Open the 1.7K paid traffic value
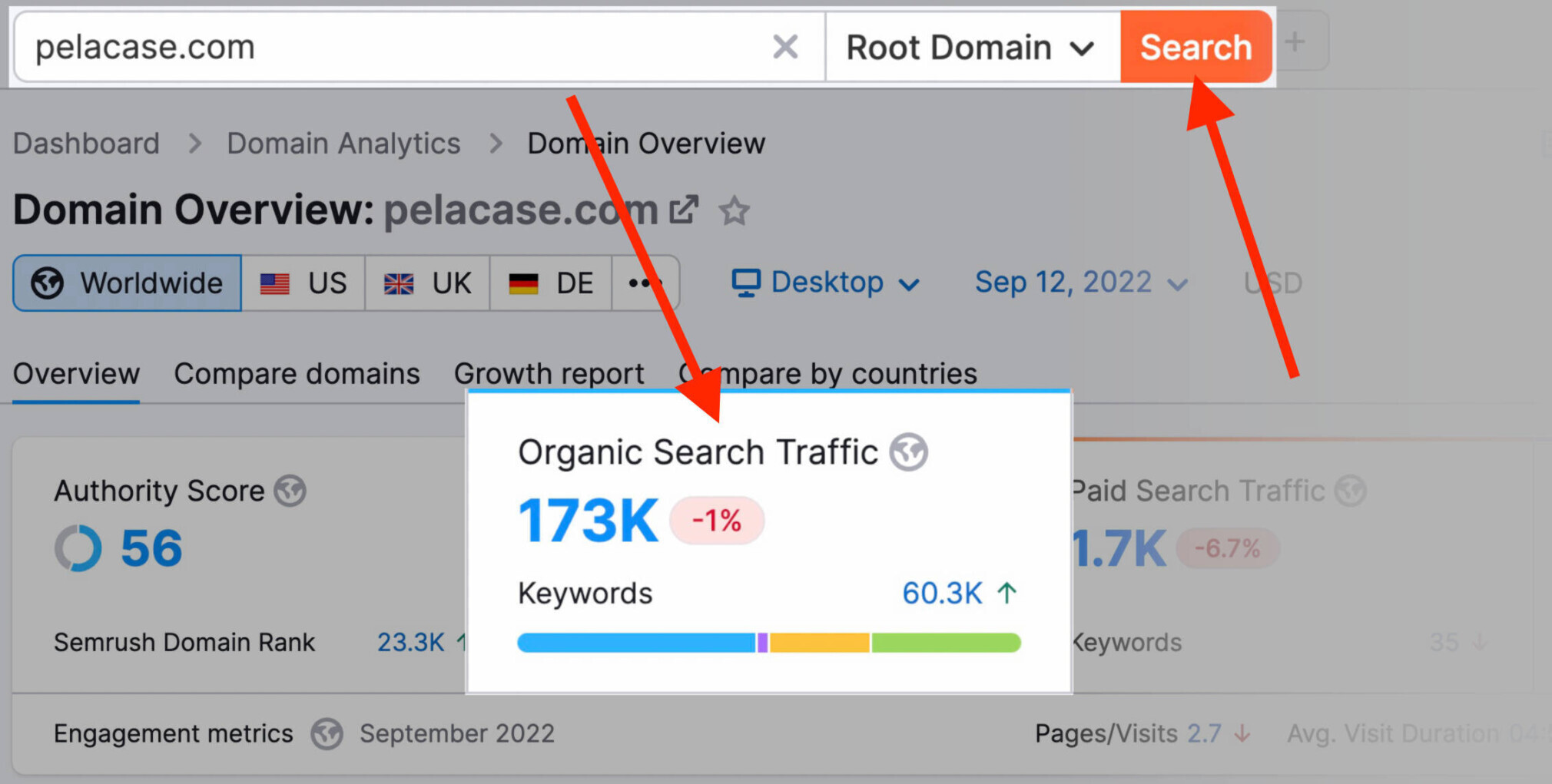 1119,548
